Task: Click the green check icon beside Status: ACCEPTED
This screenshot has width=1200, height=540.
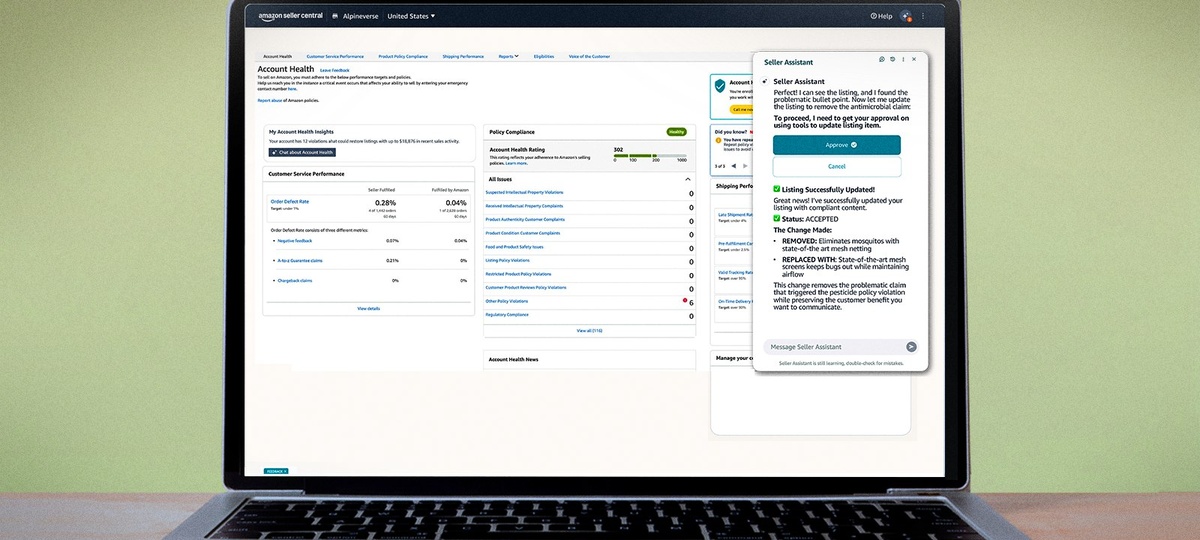Action: pyautogui.click(x=777, y=218)
